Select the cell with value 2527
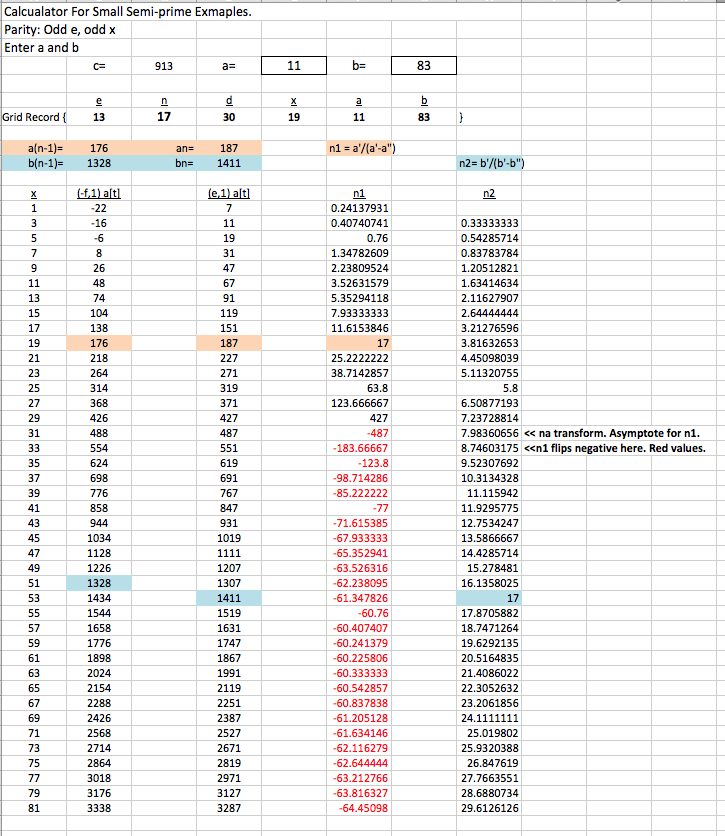This screenshot has height=836, width=725. point(229,733)
